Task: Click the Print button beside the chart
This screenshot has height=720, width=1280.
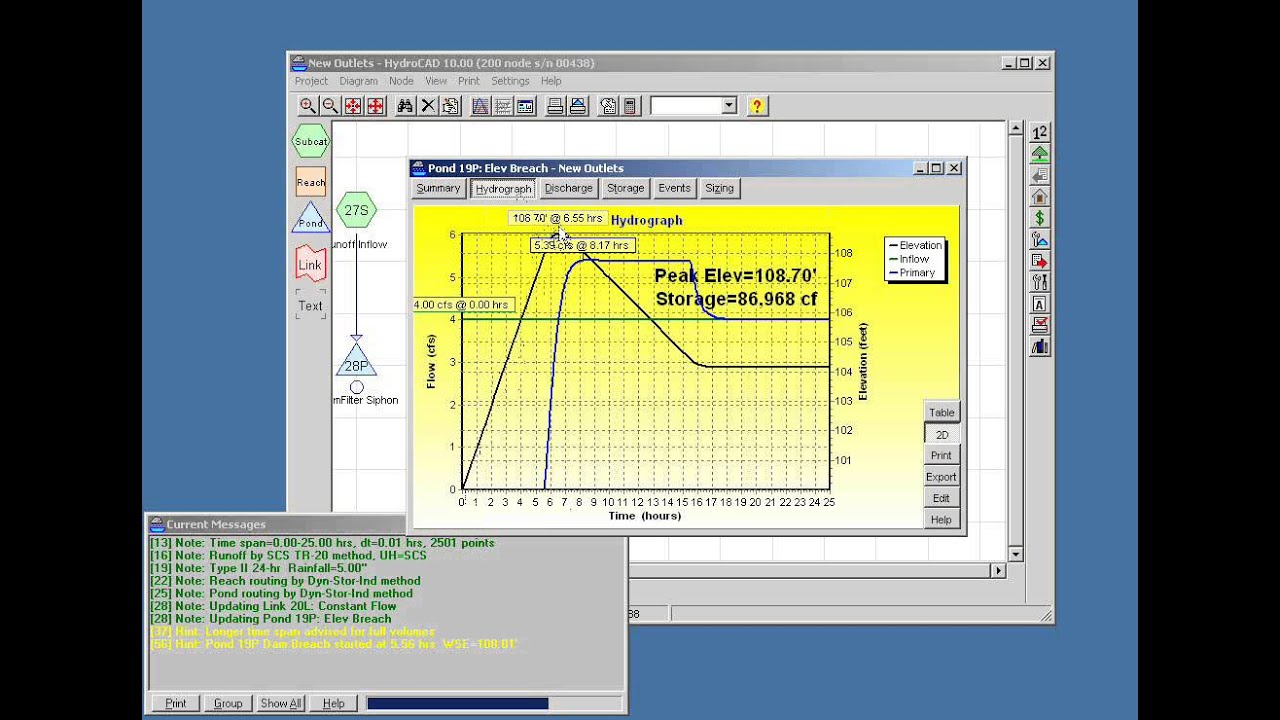Action: pyautogui.click(x=942, y=455)
